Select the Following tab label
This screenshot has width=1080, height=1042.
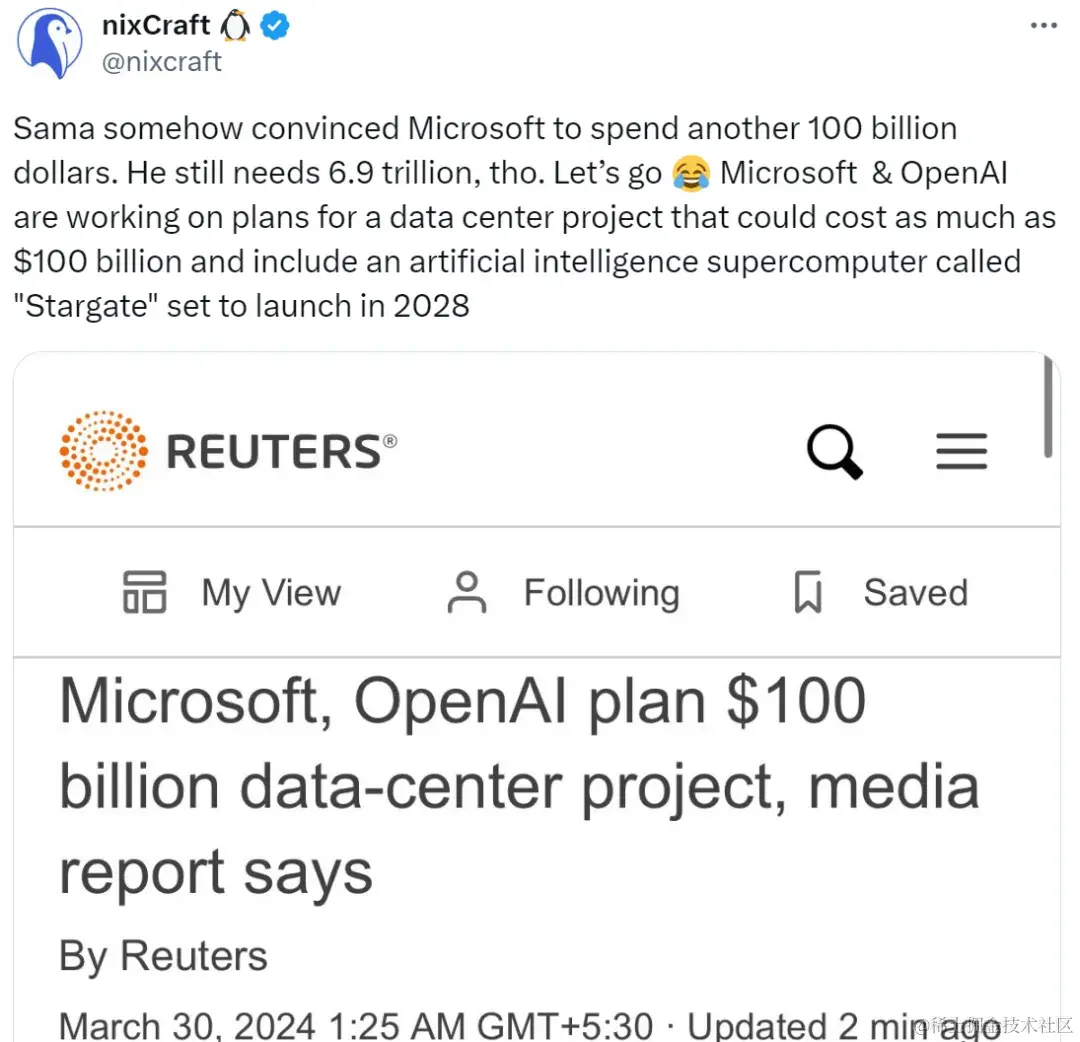coord(601,593)
